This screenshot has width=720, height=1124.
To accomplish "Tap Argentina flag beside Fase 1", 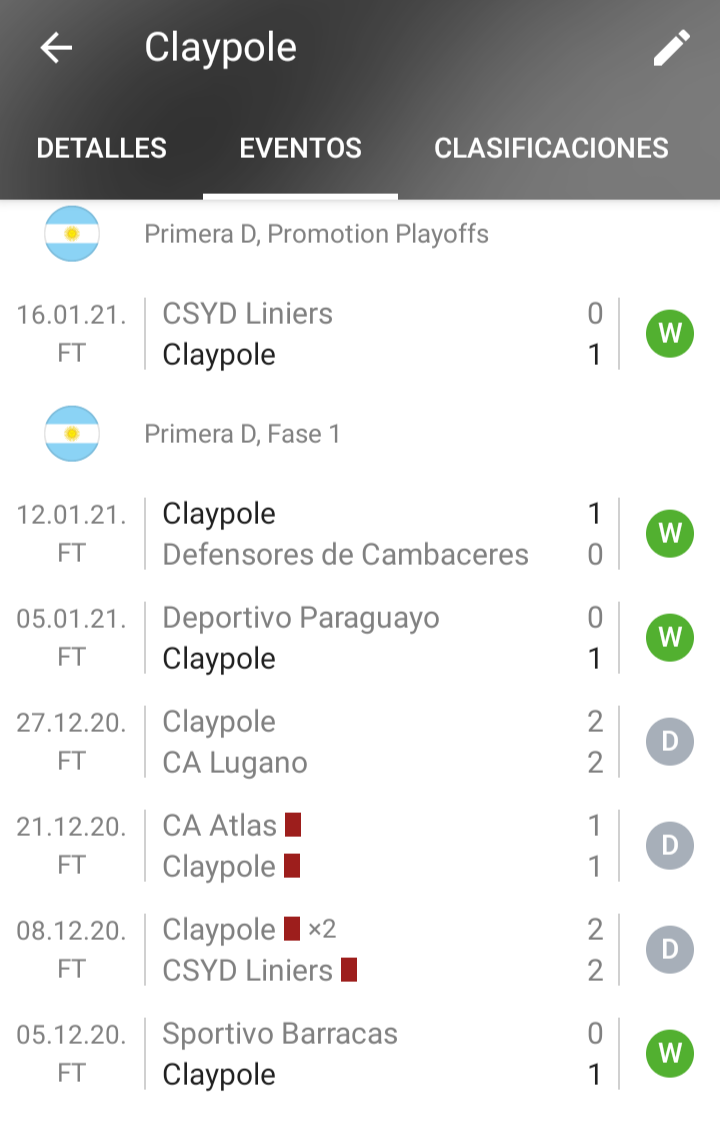I will pyautogui.click(x=72, y=434).
